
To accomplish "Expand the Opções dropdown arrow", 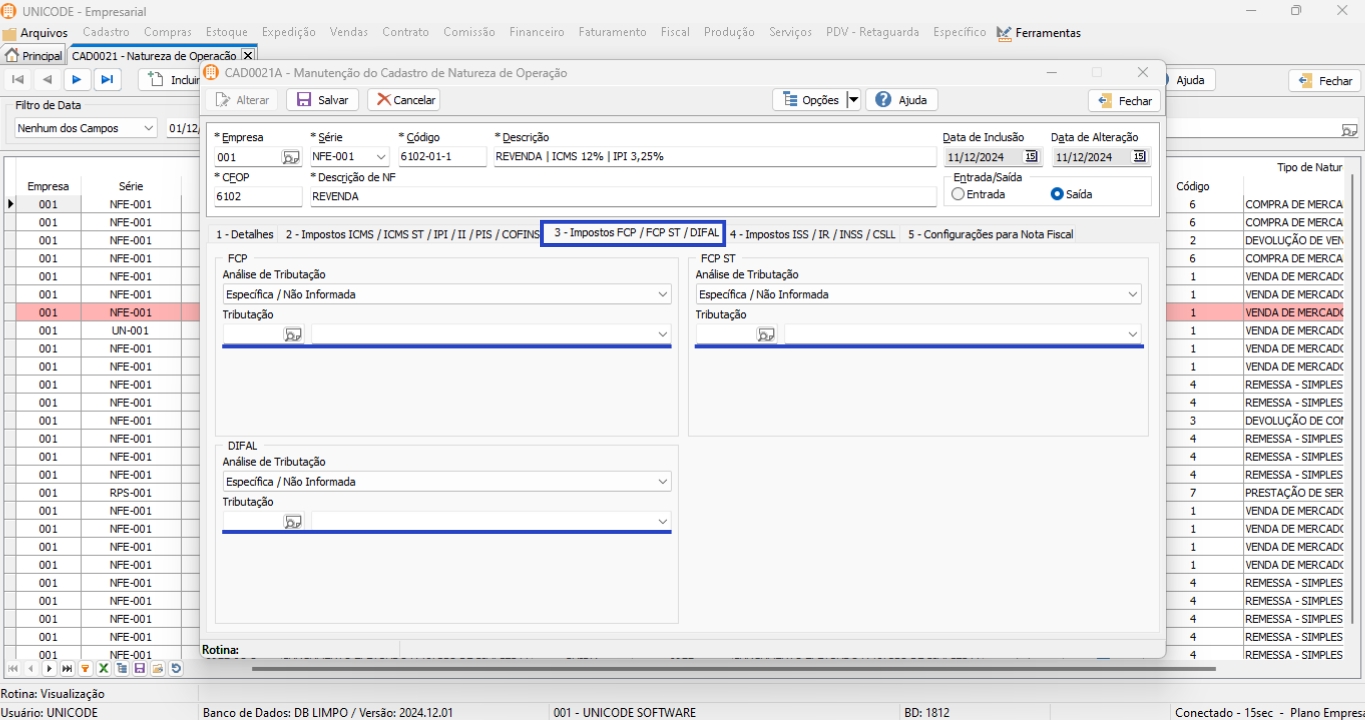I will [x=853, y=100].
